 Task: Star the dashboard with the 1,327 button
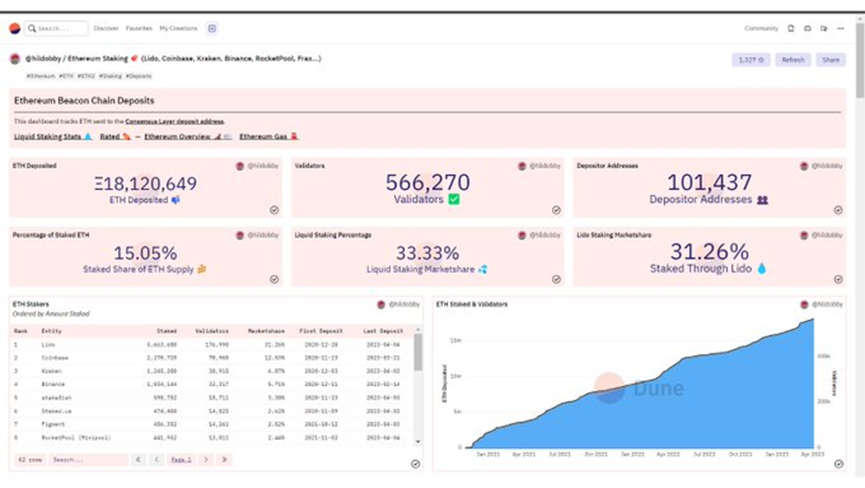[751, 60]
